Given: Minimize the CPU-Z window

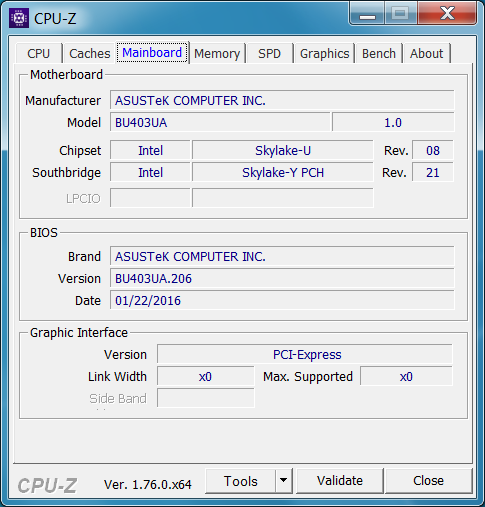Looking at the screenshot, I should pos(367,14).
